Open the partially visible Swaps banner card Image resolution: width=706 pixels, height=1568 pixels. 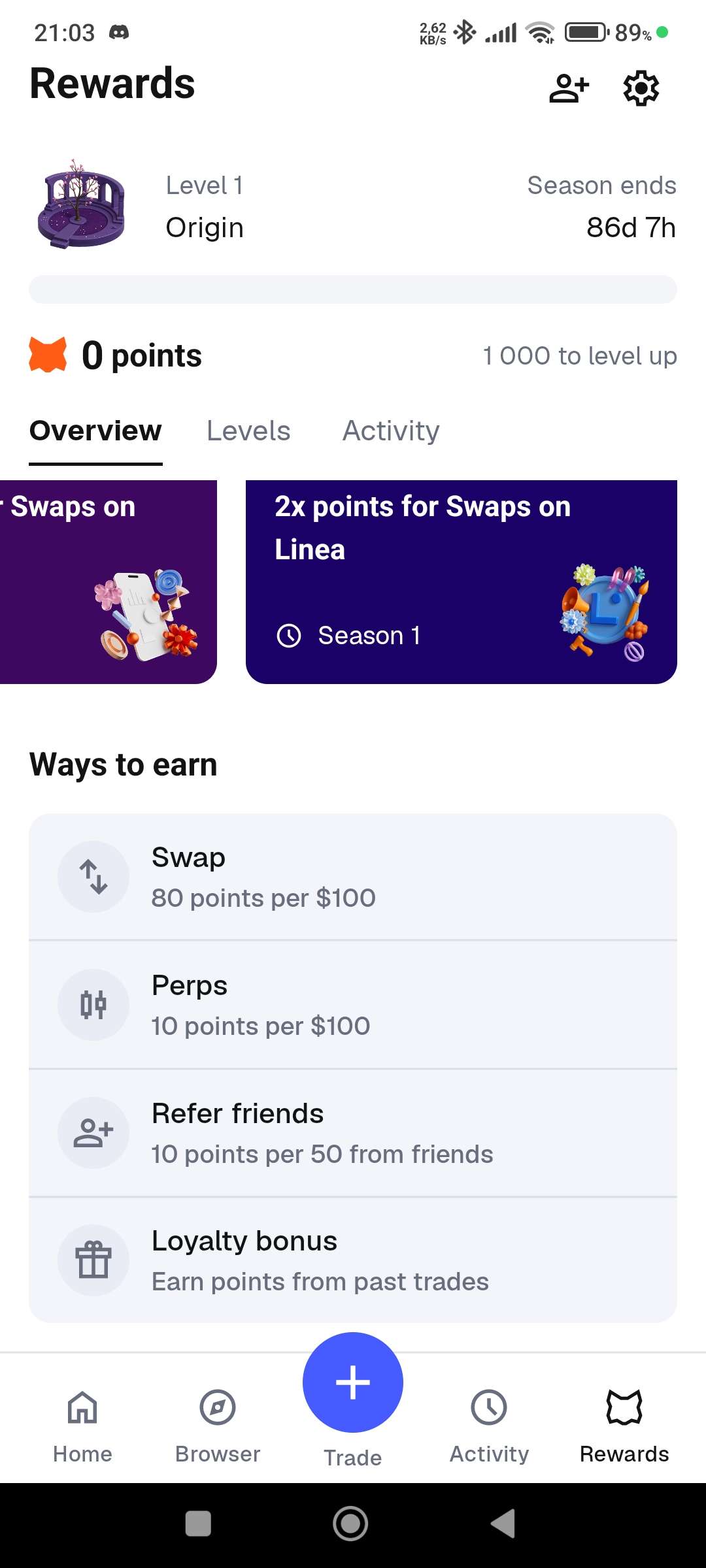pyautogui.click(x=108, y=581)
